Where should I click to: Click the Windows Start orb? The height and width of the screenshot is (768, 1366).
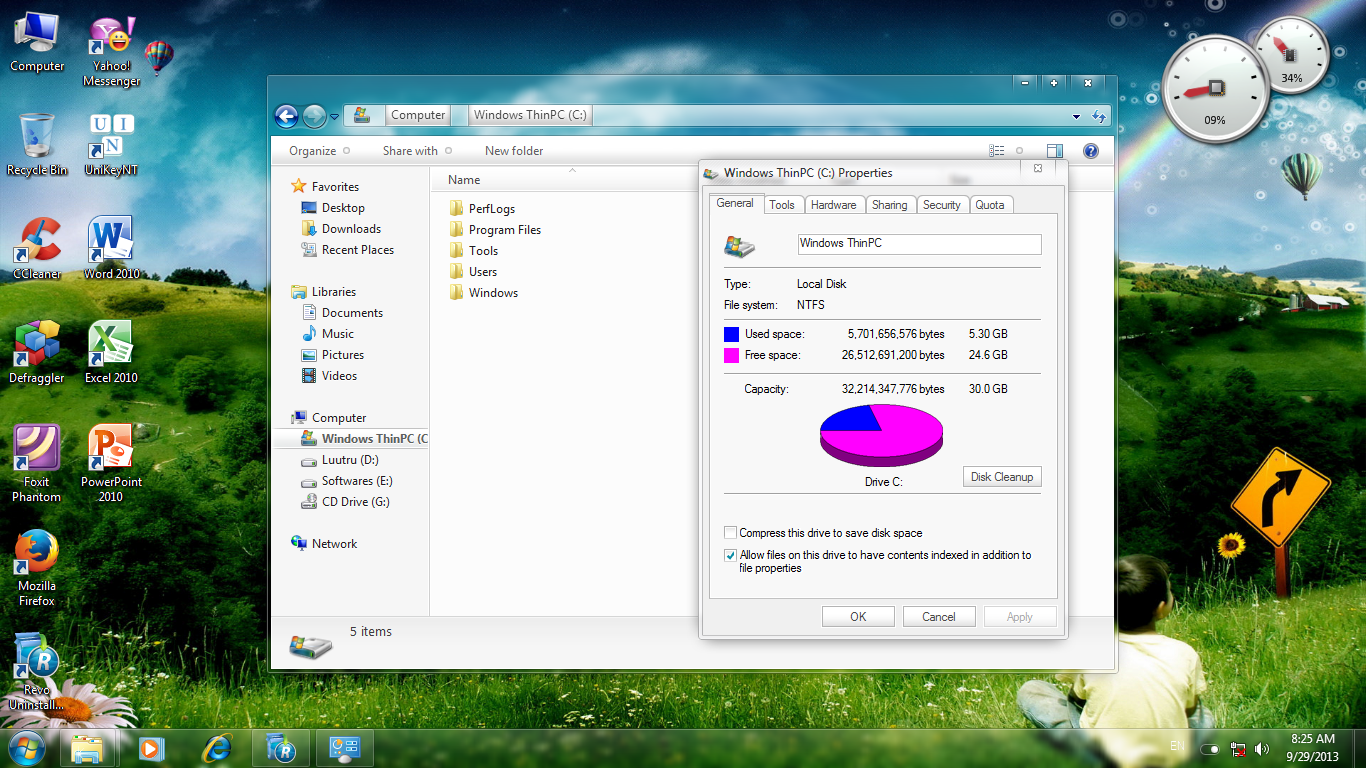point(26,747)
